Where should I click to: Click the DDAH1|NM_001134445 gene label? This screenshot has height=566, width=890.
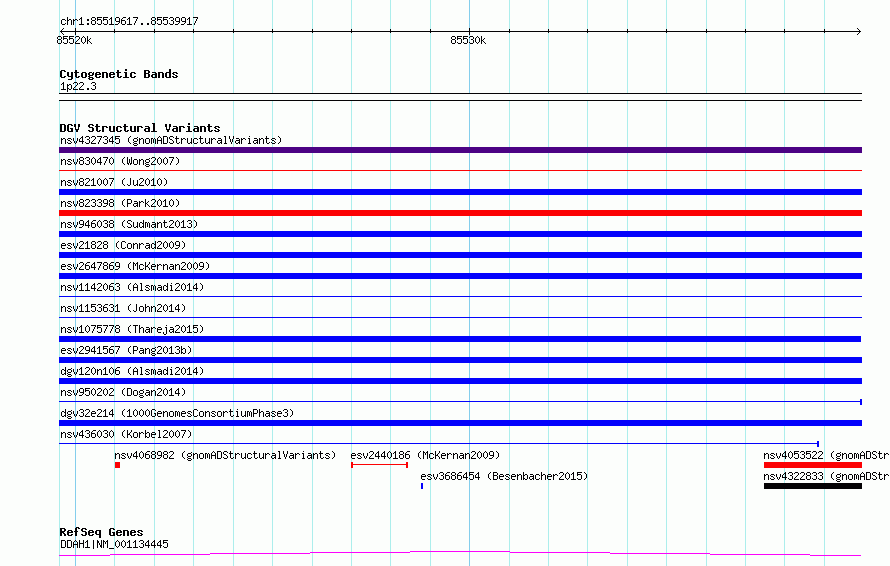point(114,544)
